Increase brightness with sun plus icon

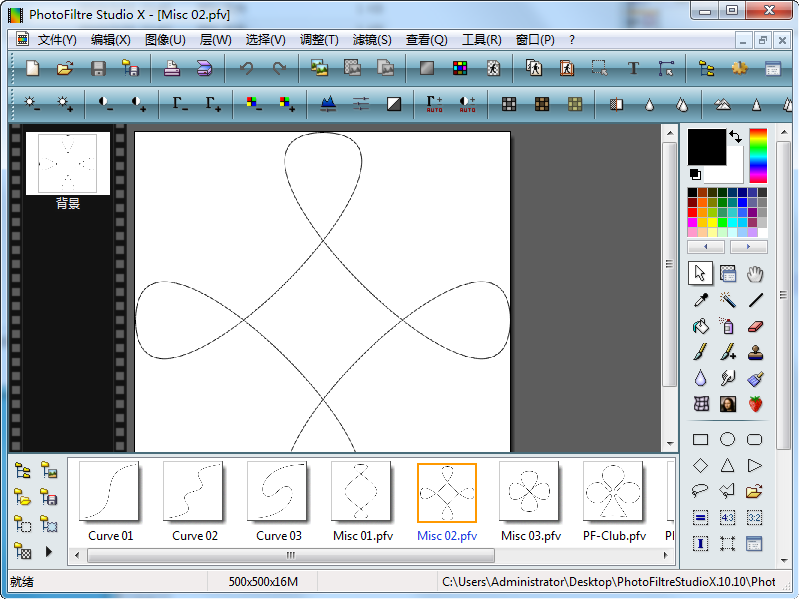(x=65, y=104)
